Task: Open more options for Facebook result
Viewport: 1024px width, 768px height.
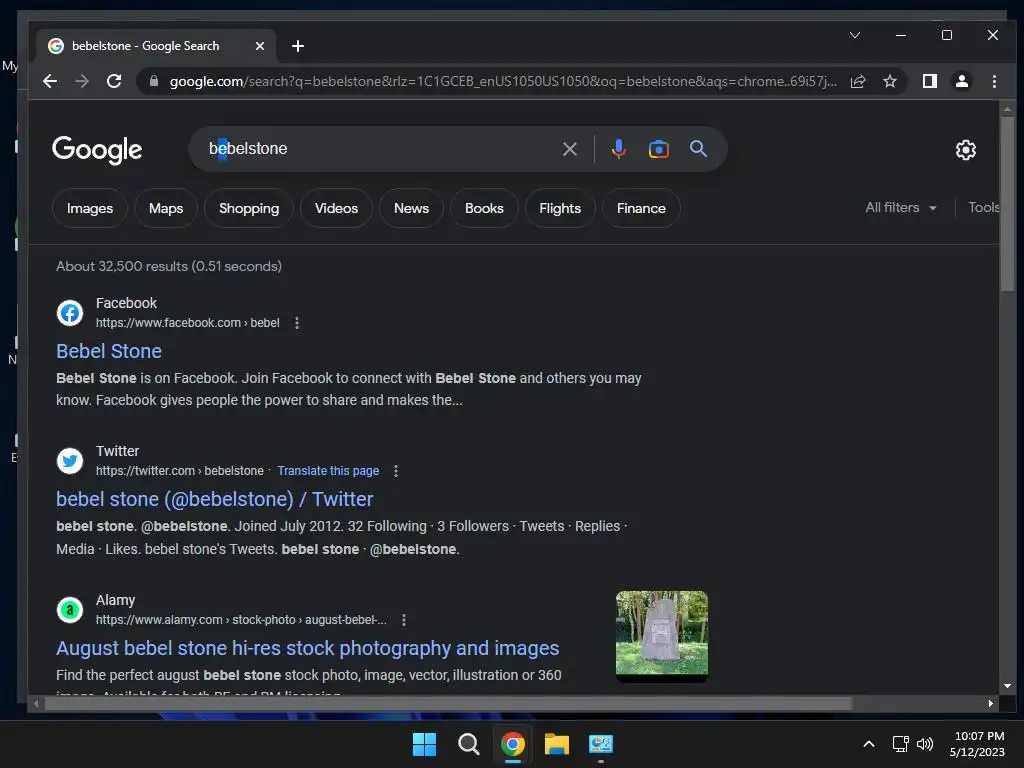Action: (296, 323)
